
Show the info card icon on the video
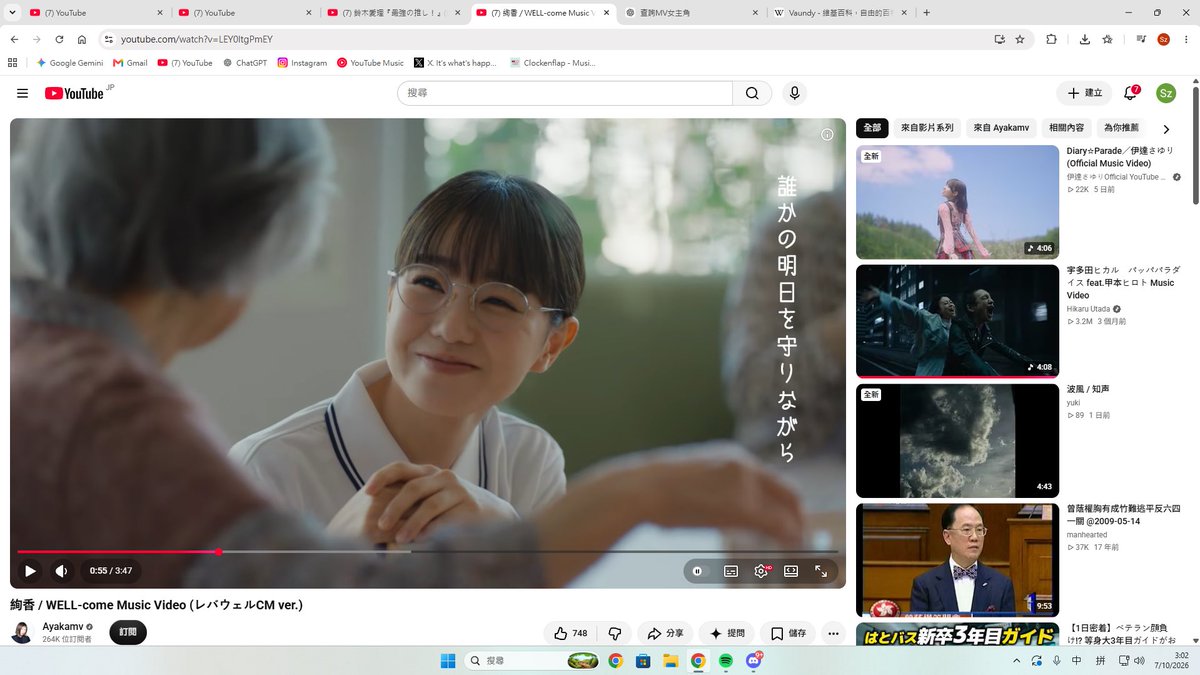click(x=827, y=135)
